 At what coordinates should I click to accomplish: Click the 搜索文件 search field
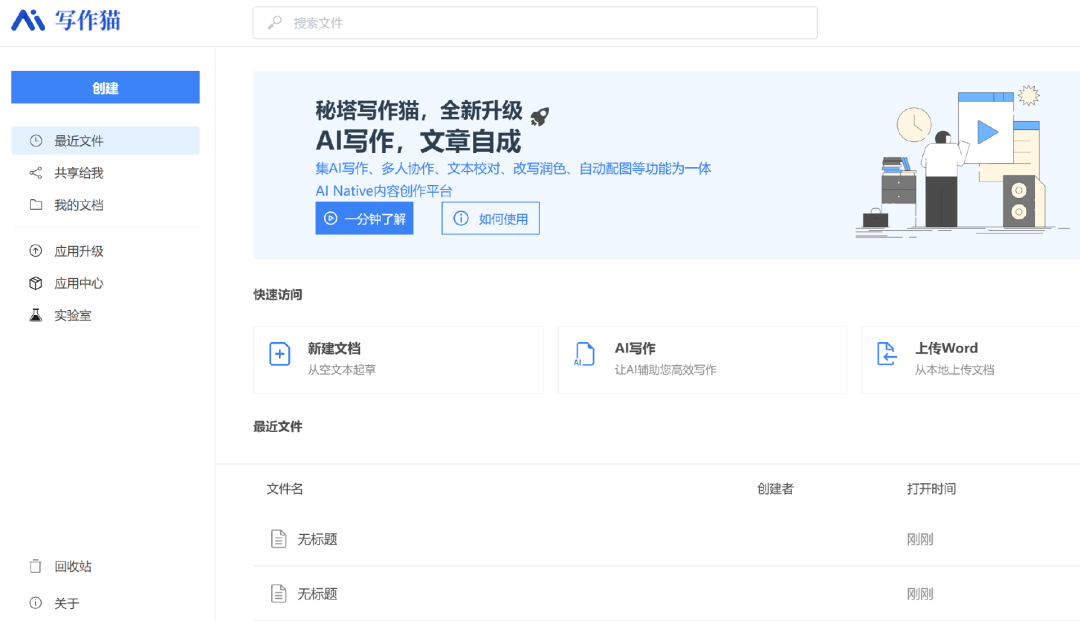tap(535, 23)
